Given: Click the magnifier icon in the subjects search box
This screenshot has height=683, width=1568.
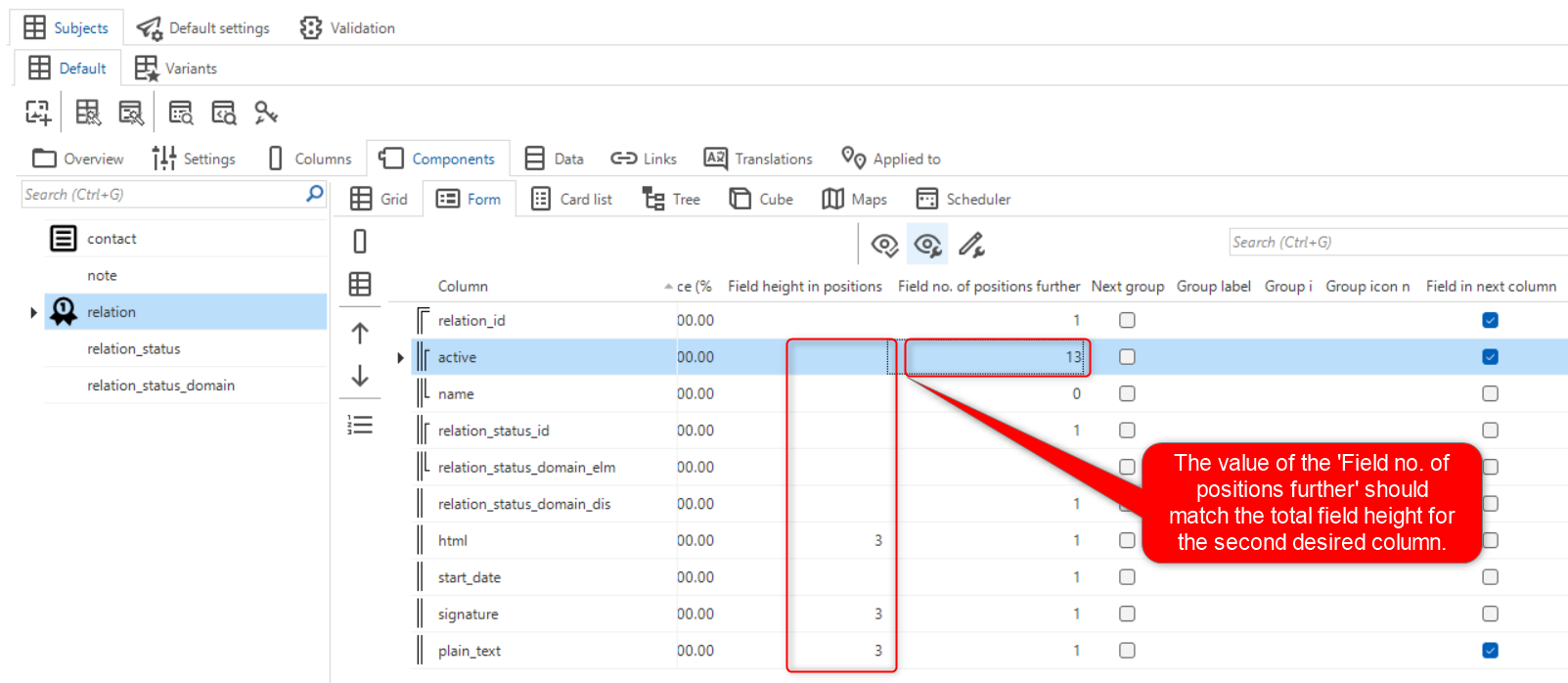Looking at the screenshot, I should [x=314, y=194].
